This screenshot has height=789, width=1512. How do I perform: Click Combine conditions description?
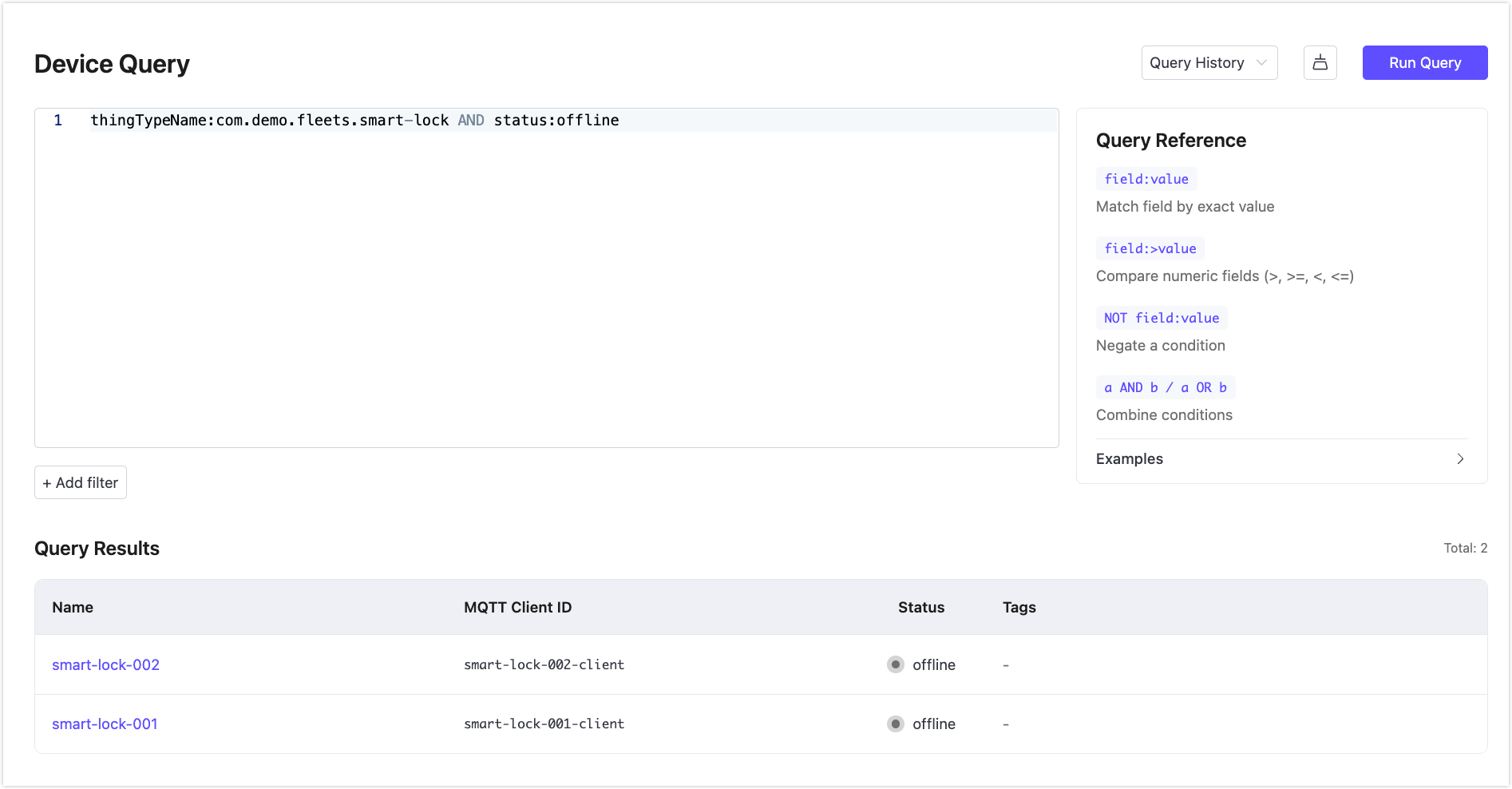[x=1164, y=414]
